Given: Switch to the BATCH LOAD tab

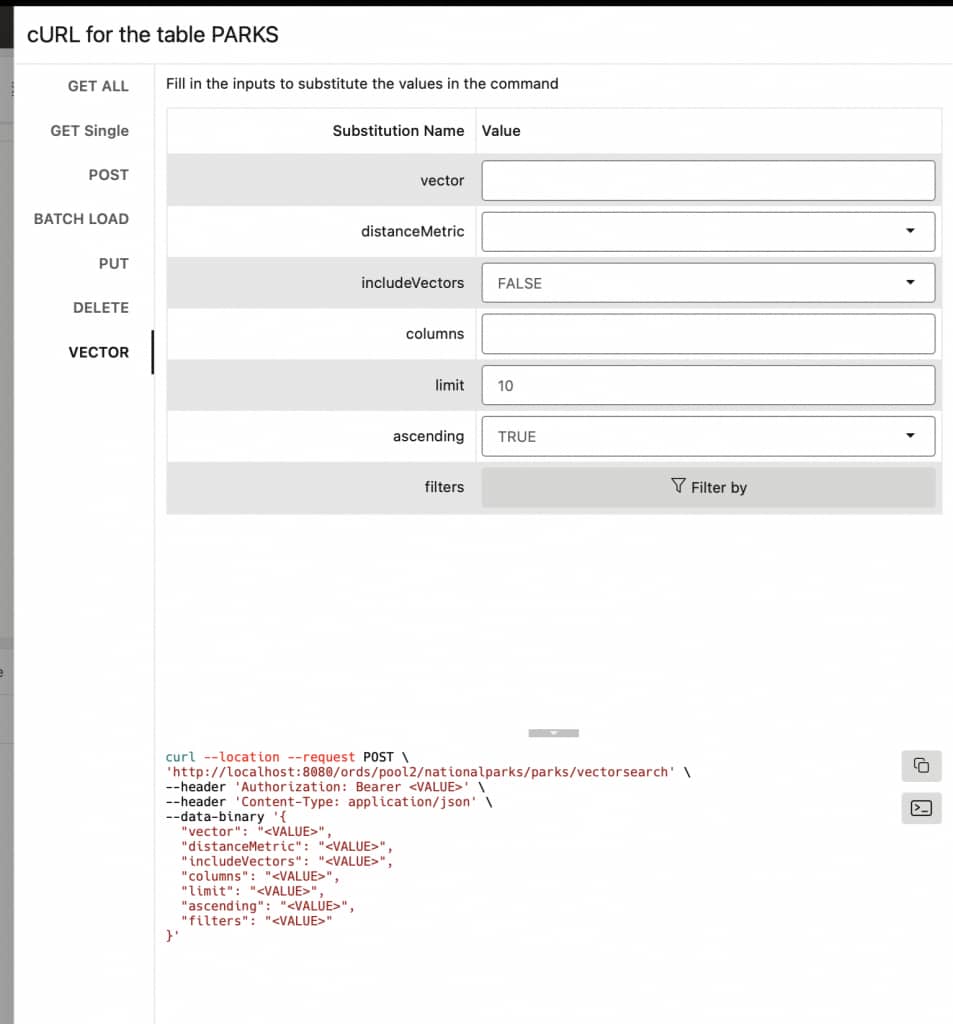Looking at the screenshot, I should [x=81, y=219].
